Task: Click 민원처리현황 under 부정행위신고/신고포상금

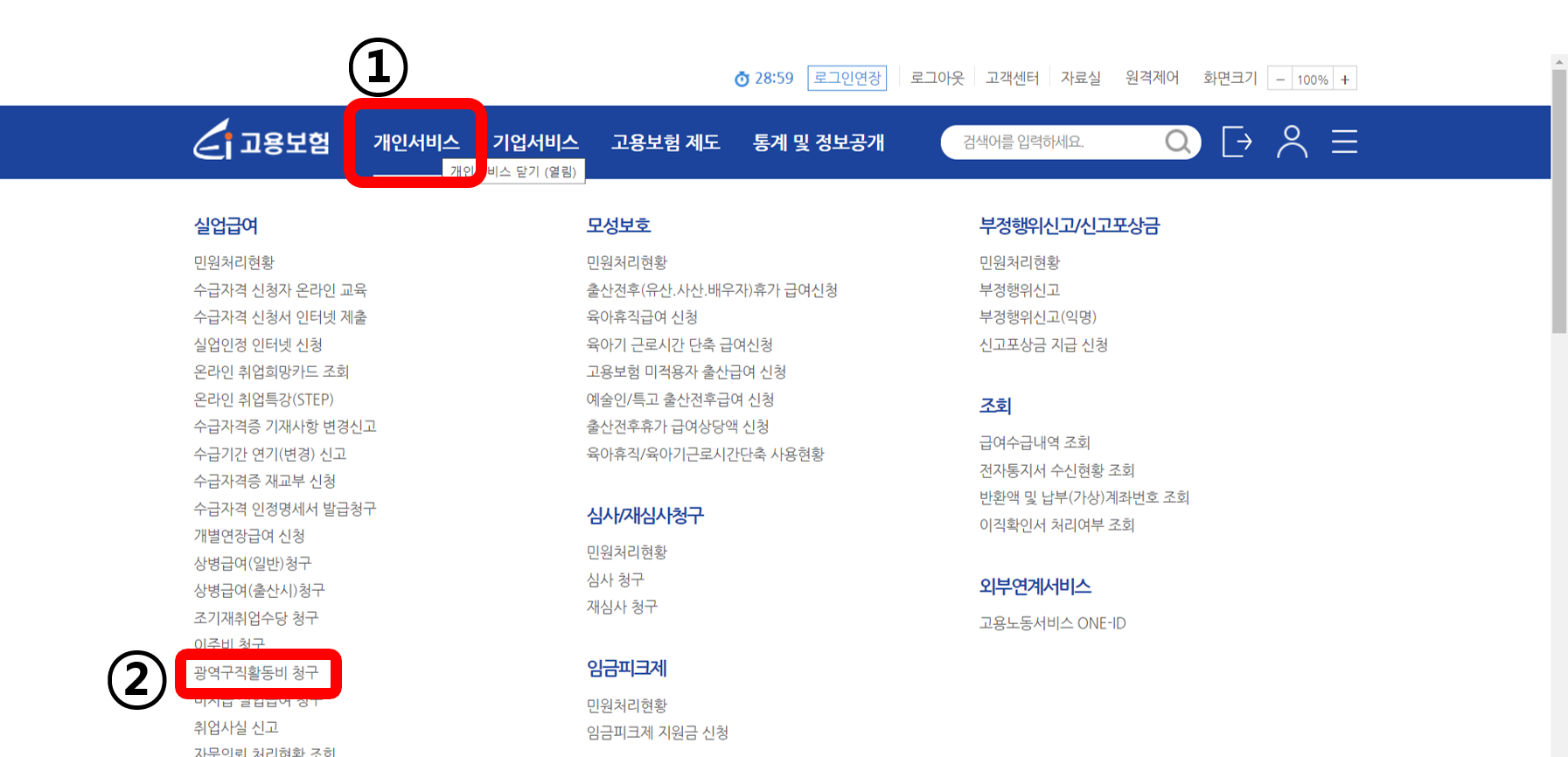Action: pyautogui.click(x=1020, y=262)
